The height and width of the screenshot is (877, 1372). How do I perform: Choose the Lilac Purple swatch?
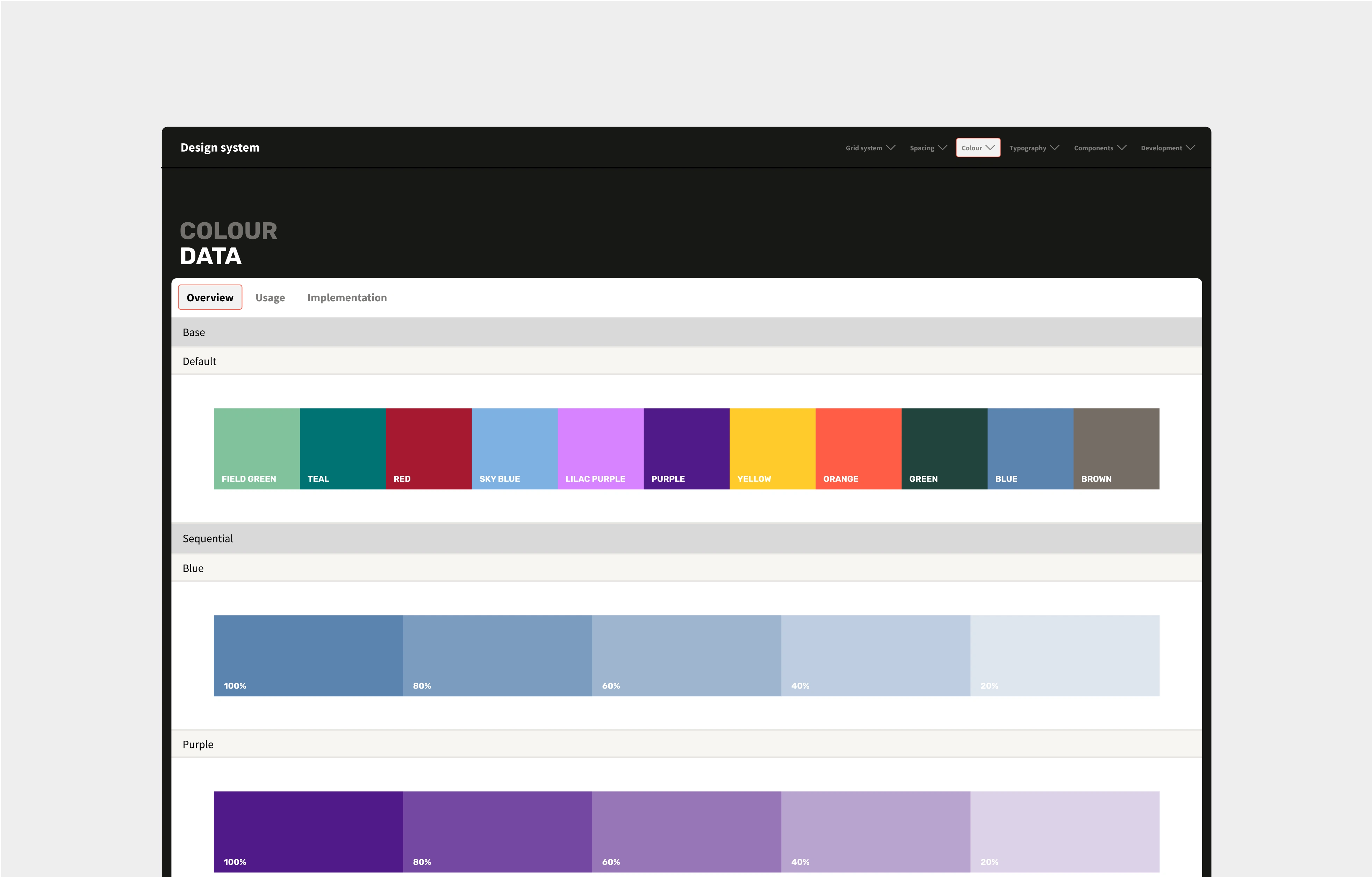601,448
